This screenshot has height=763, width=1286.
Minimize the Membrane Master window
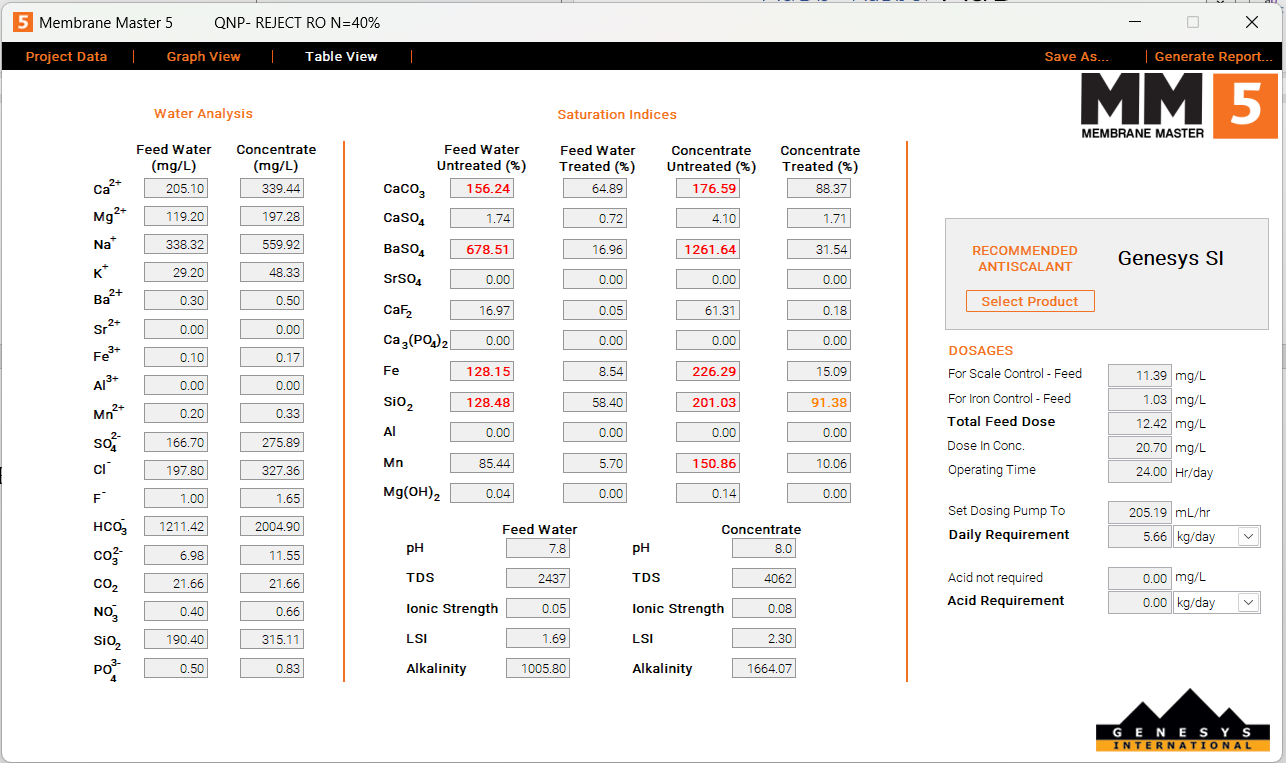[x=1134, y=22]
